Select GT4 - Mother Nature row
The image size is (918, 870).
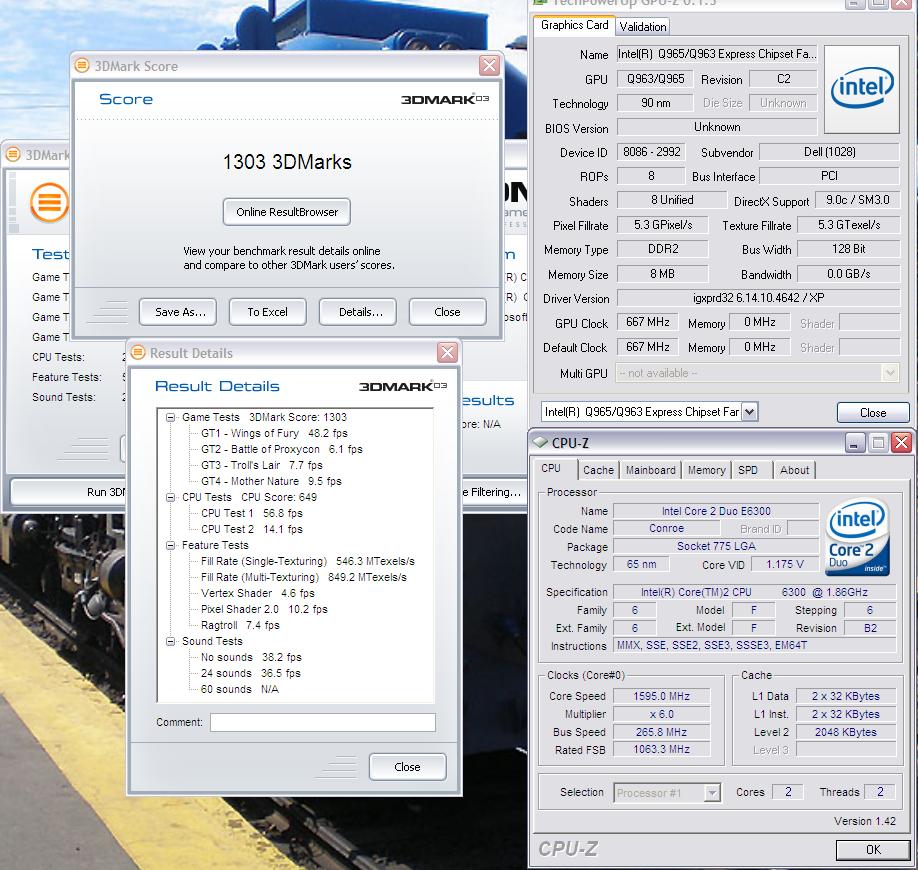click(x=271, y=481)
